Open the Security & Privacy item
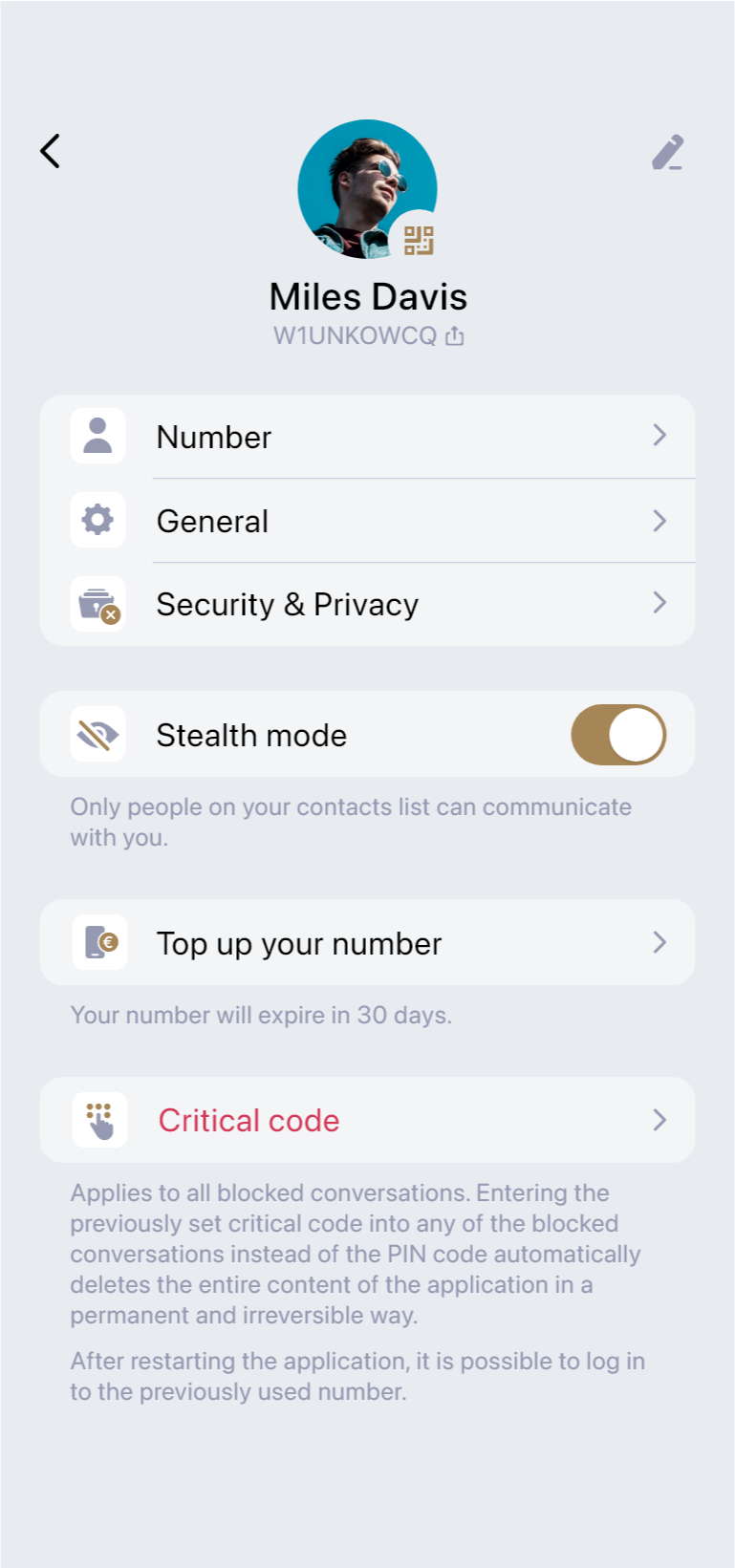 (287, 605)
